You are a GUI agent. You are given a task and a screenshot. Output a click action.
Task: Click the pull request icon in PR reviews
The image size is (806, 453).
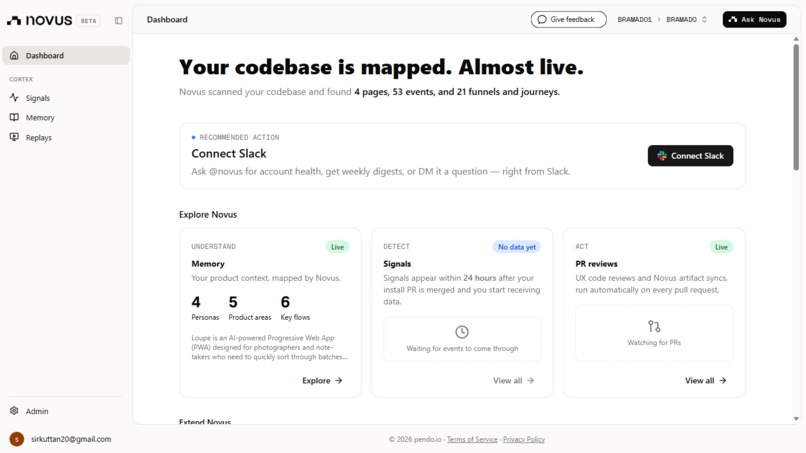(x=654, y=326)
